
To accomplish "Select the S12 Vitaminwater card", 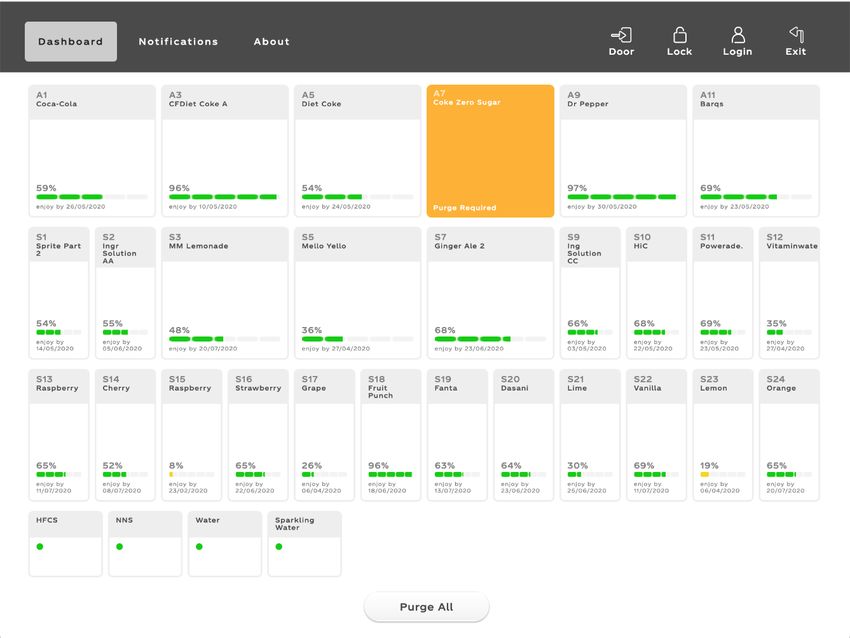I will pyautogui.click(x=789, y=293).
